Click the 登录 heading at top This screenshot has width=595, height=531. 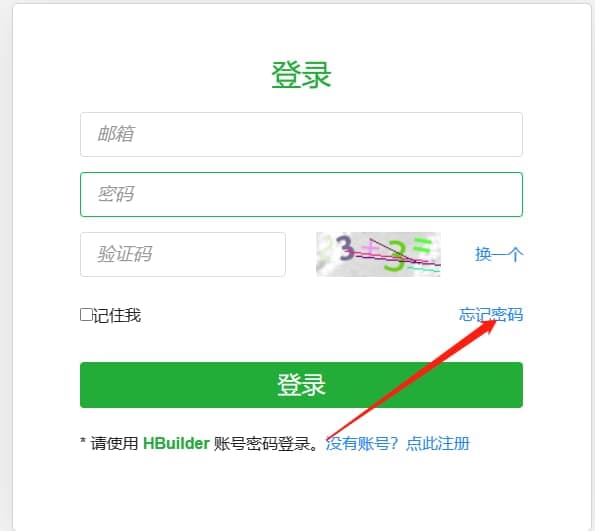point(301,75)
